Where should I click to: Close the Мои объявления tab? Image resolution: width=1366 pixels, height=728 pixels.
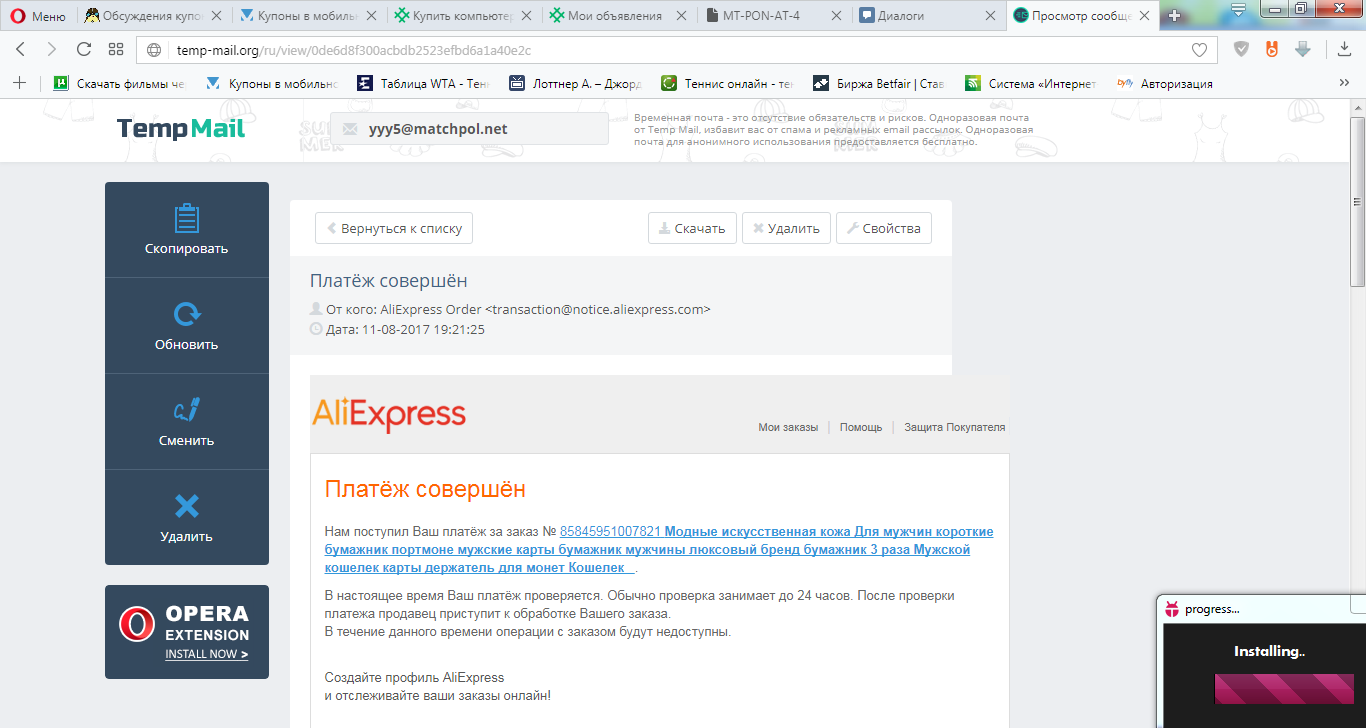point(681,16)
